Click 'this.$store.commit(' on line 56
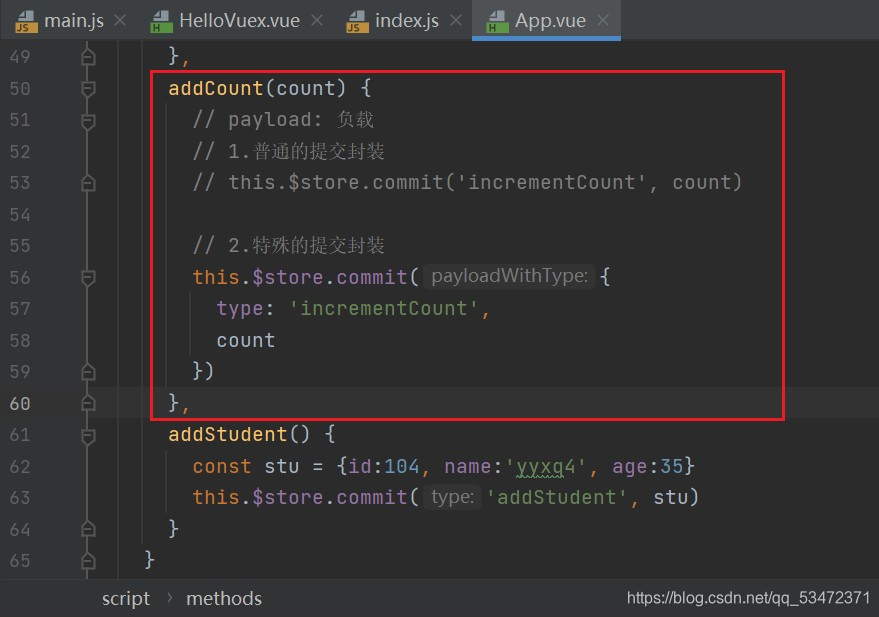 pos(306,277)
